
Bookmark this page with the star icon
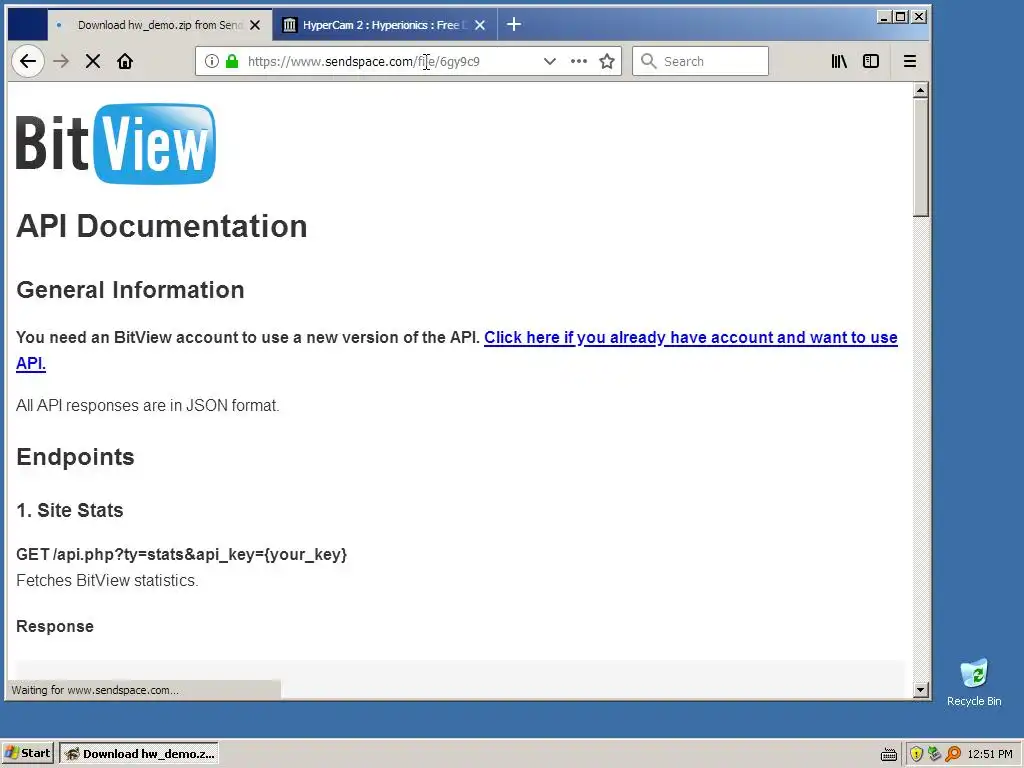click(607, 61)
